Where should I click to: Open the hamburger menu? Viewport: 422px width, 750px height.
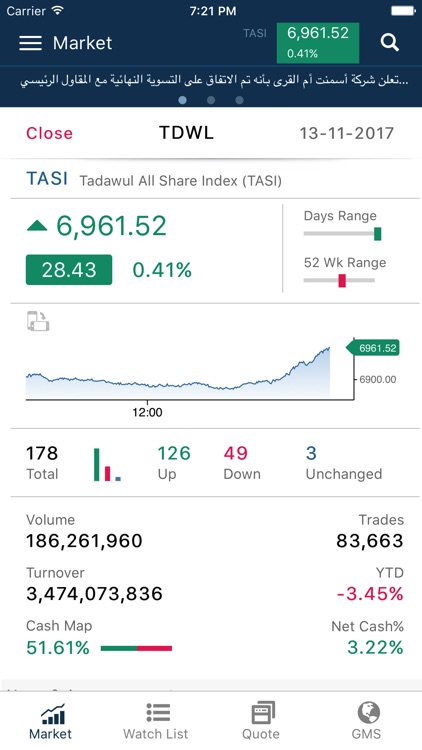(31, 43)
